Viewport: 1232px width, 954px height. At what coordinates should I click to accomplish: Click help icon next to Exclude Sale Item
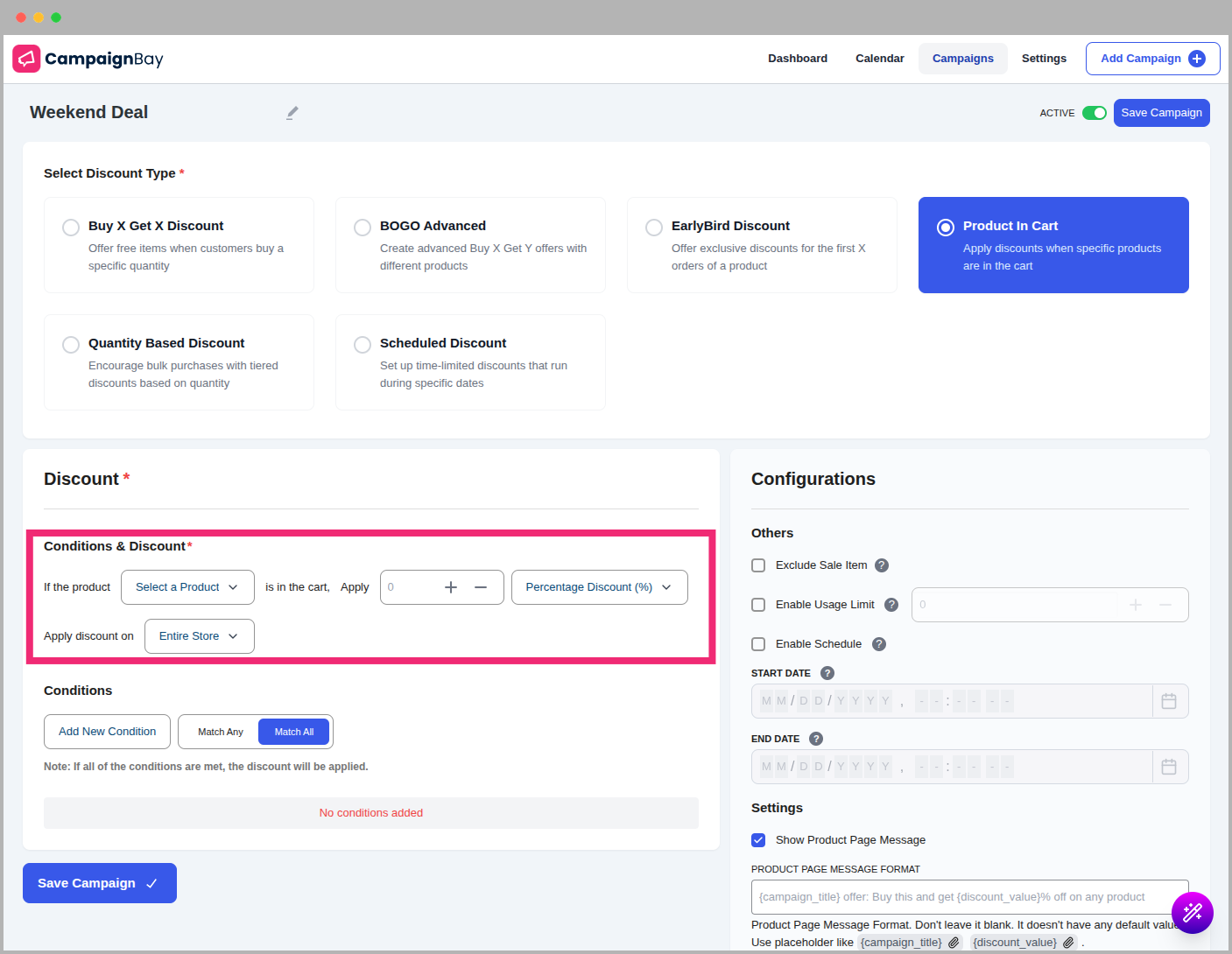[882, 565]
